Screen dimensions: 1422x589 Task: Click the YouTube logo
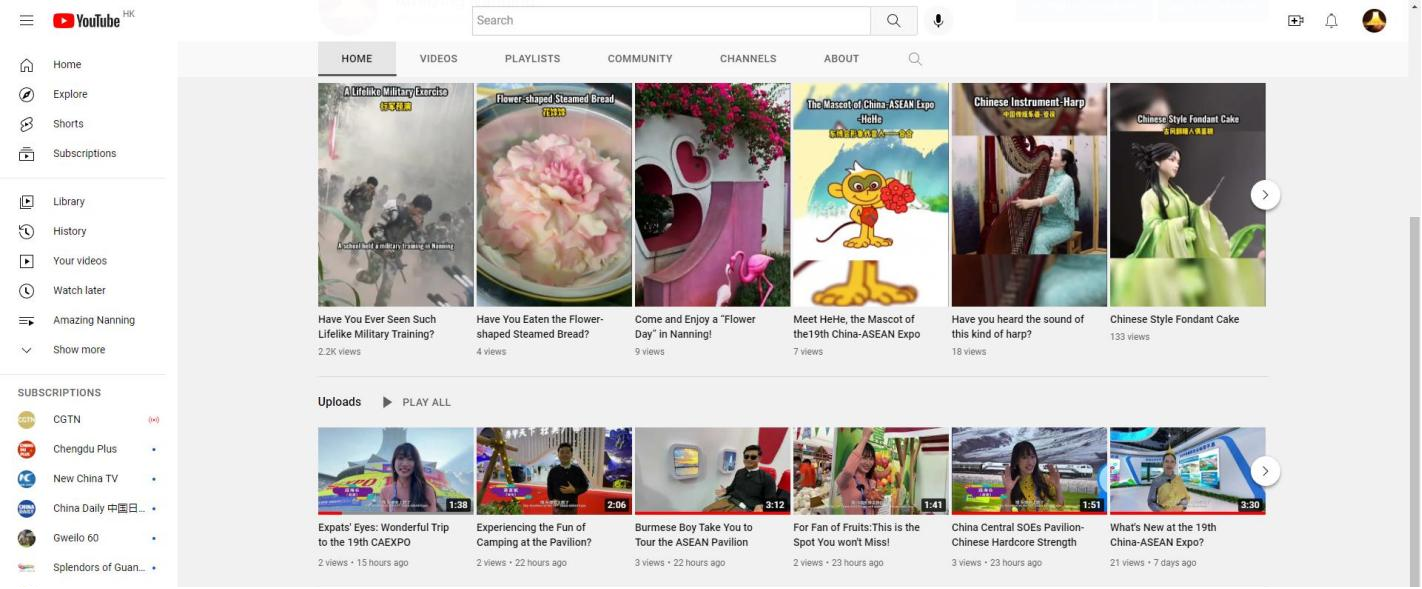[x=86, y=20]
